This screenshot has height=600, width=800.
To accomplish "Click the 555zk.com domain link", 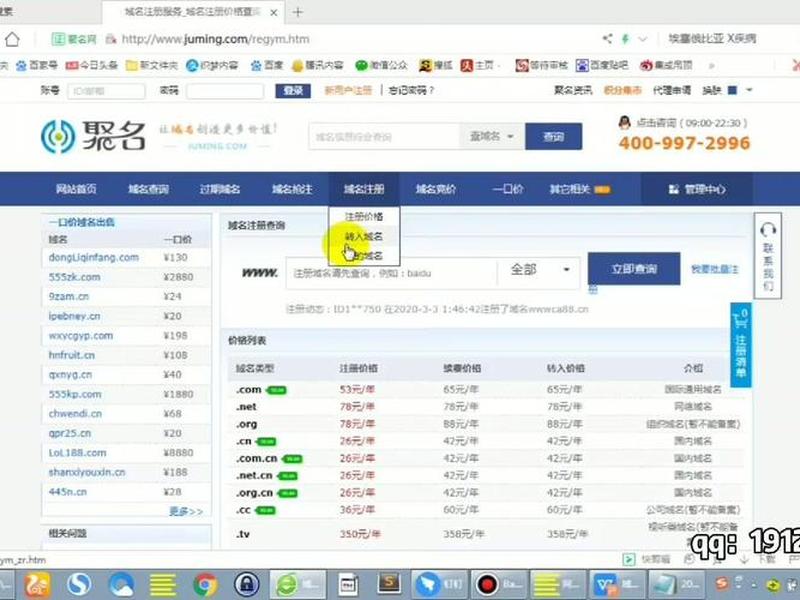I will tap(74, 277).
